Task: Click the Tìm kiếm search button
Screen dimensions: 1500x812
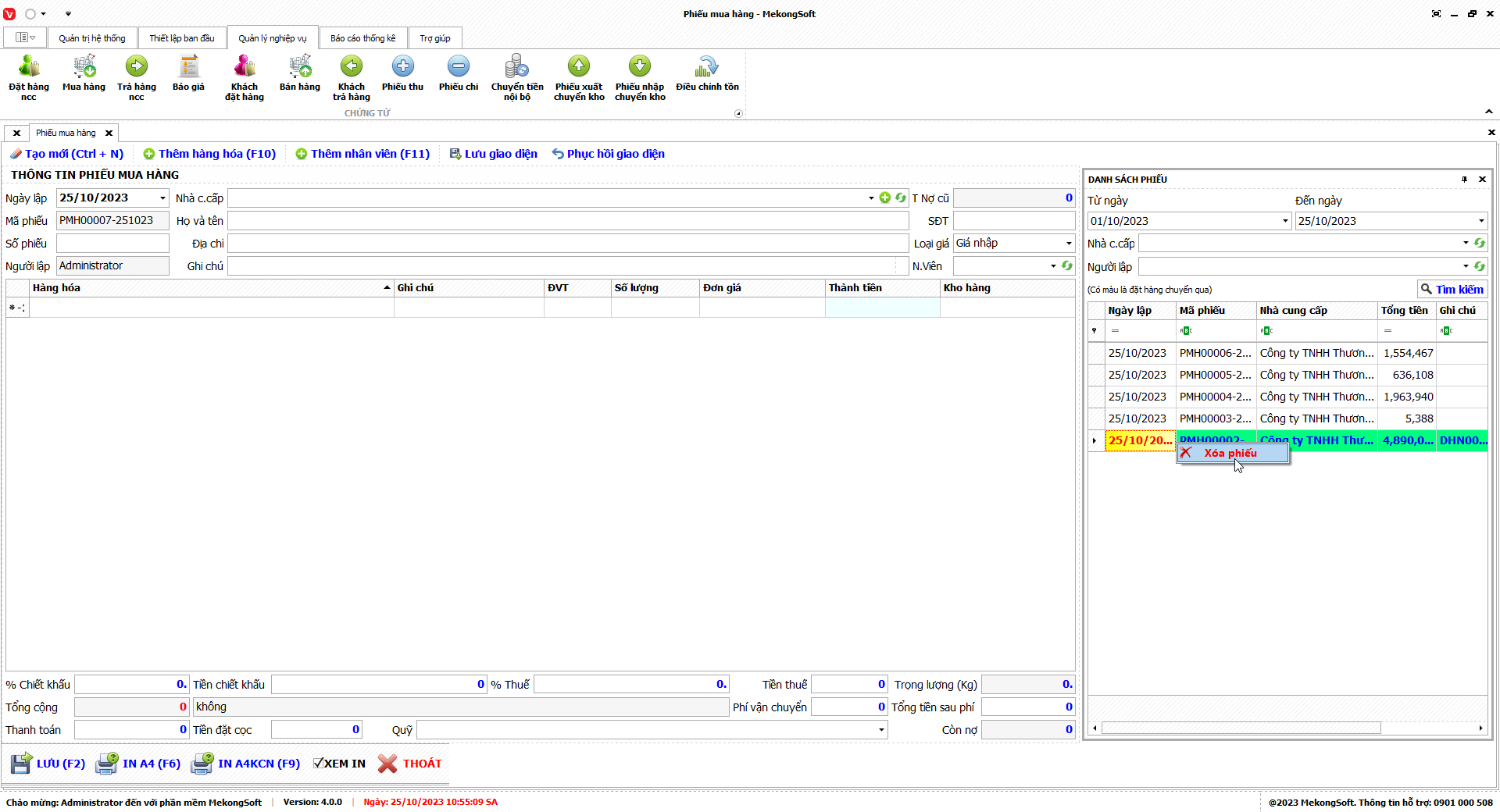Action: click(1452, 290)
